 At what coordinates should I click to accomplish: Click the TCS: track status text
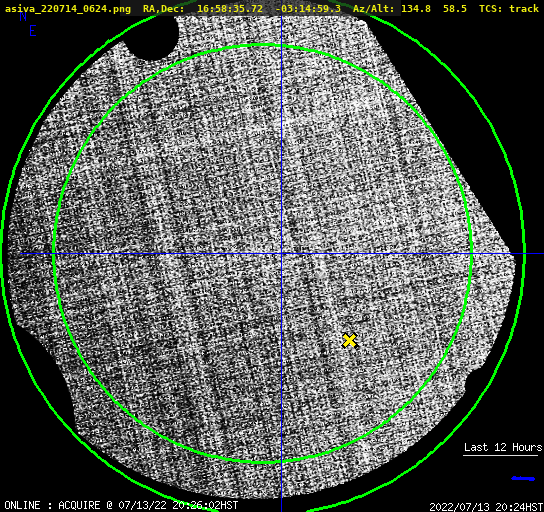[x=509, y=9]
